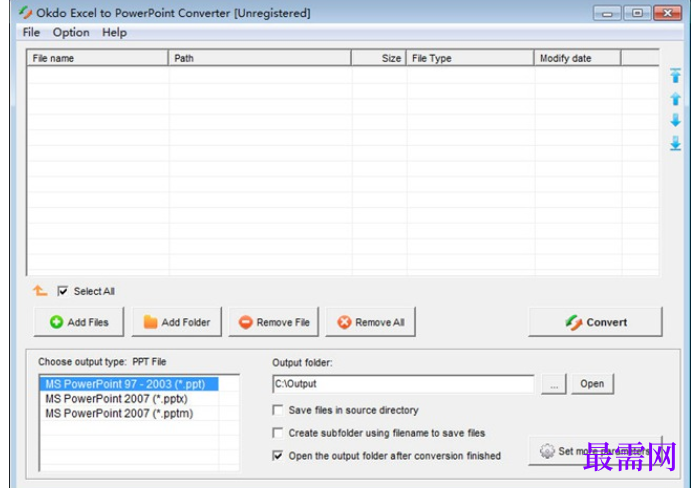
Task: Click the Remove File button
Action: [x=273, y=322]
